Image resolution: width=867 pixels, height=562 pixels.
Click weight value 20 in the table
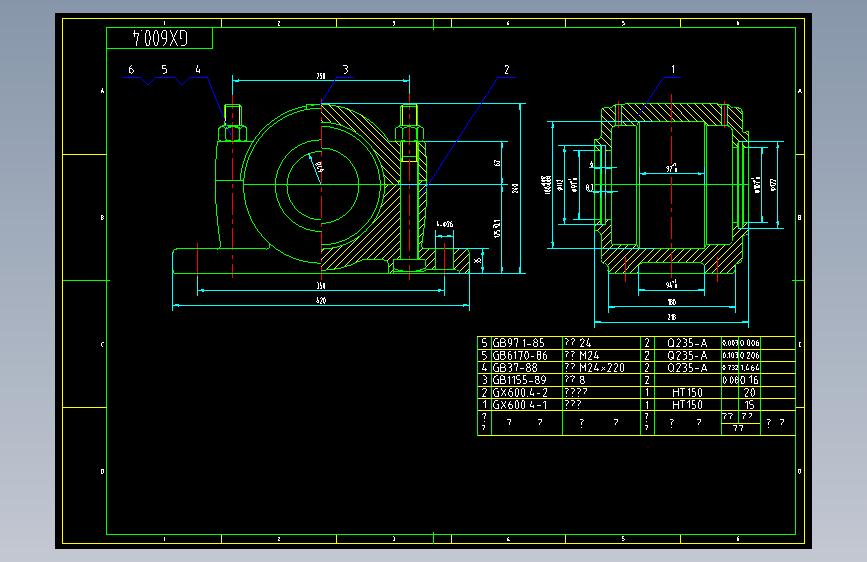coord(749,392)
